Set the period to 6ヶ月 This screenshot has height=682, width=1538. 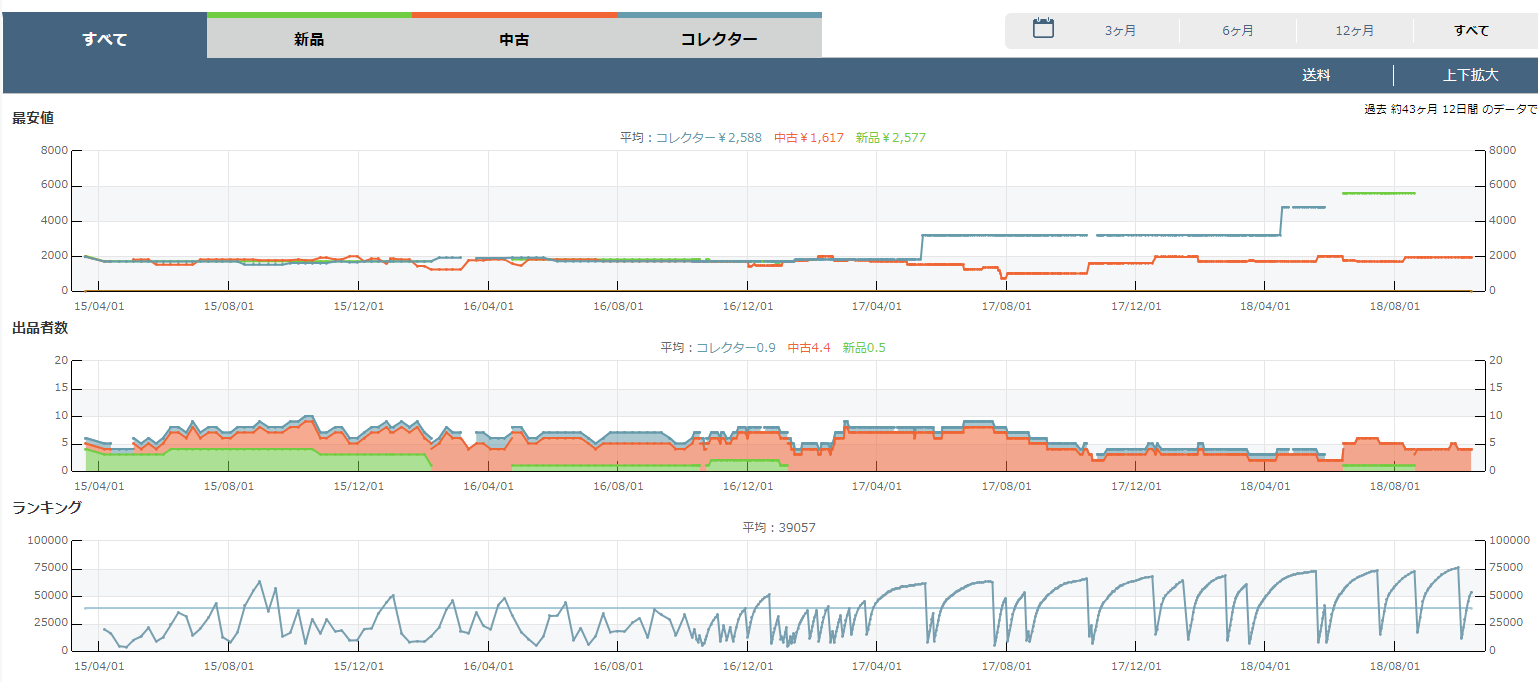[x=1237, y=31]
